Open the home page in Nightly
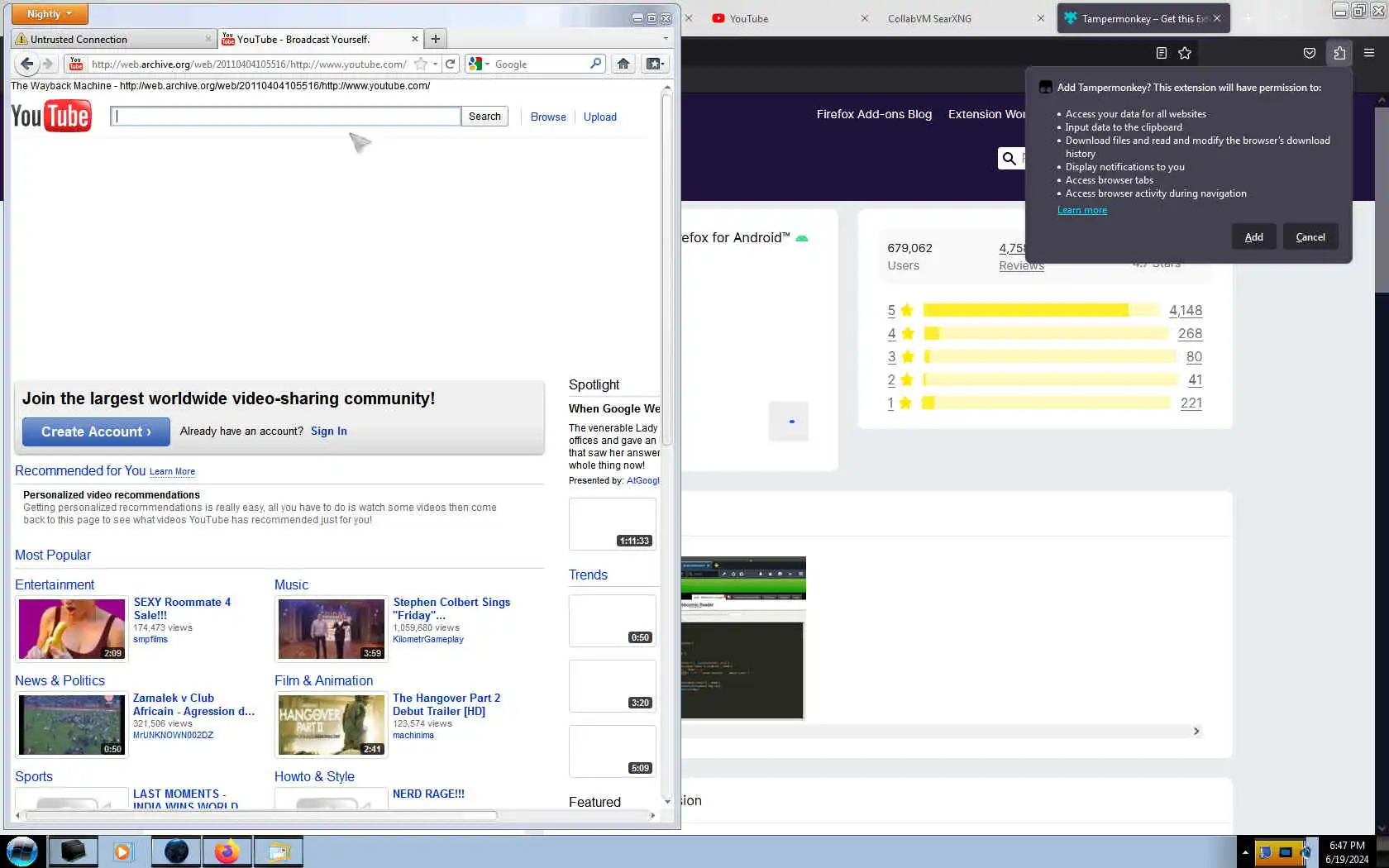Screen dimensions: 1389x868 [x=623, y=64]
